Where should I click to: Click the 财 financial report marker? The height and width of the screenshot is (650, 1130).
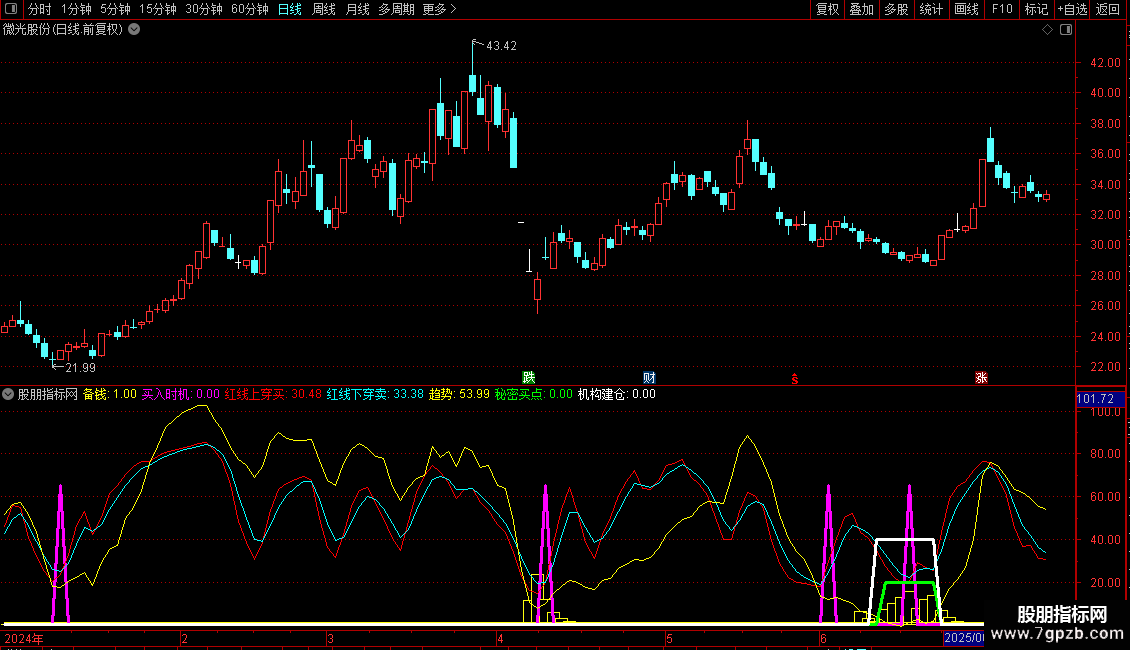click(x=649, y=378)
